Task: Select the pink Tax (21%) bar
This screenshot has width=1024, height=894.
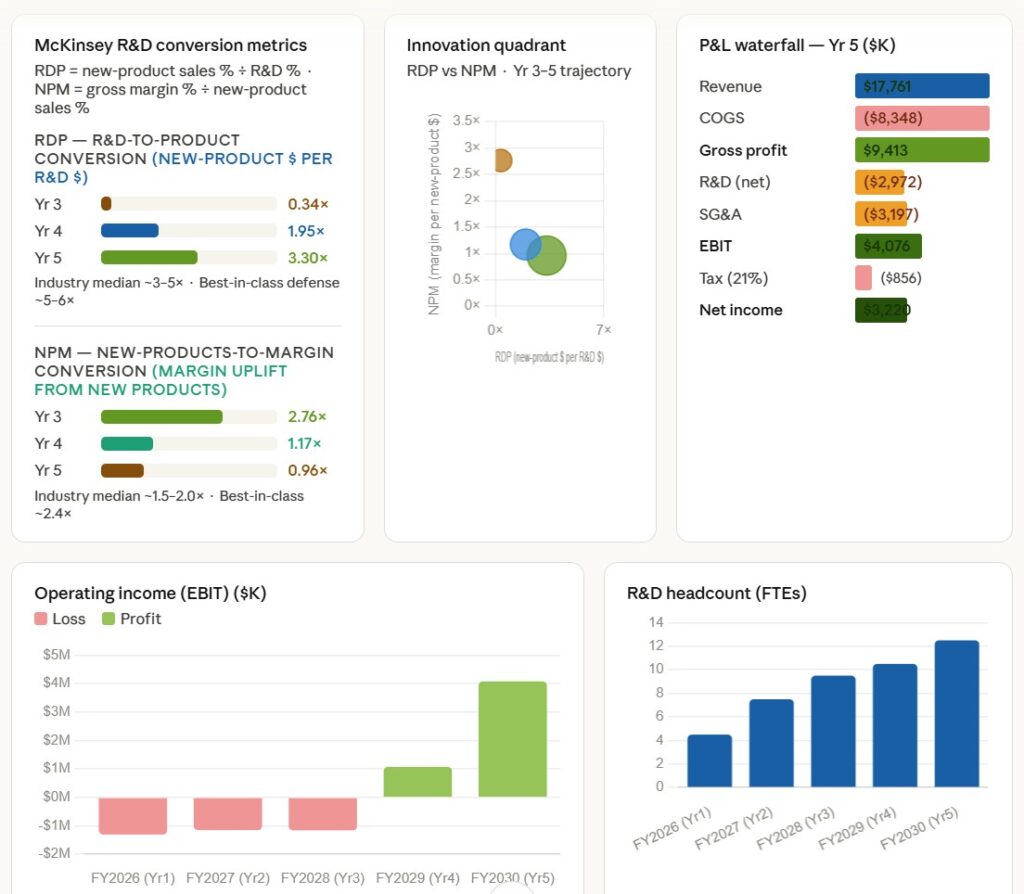Action: tap(864, 278)
